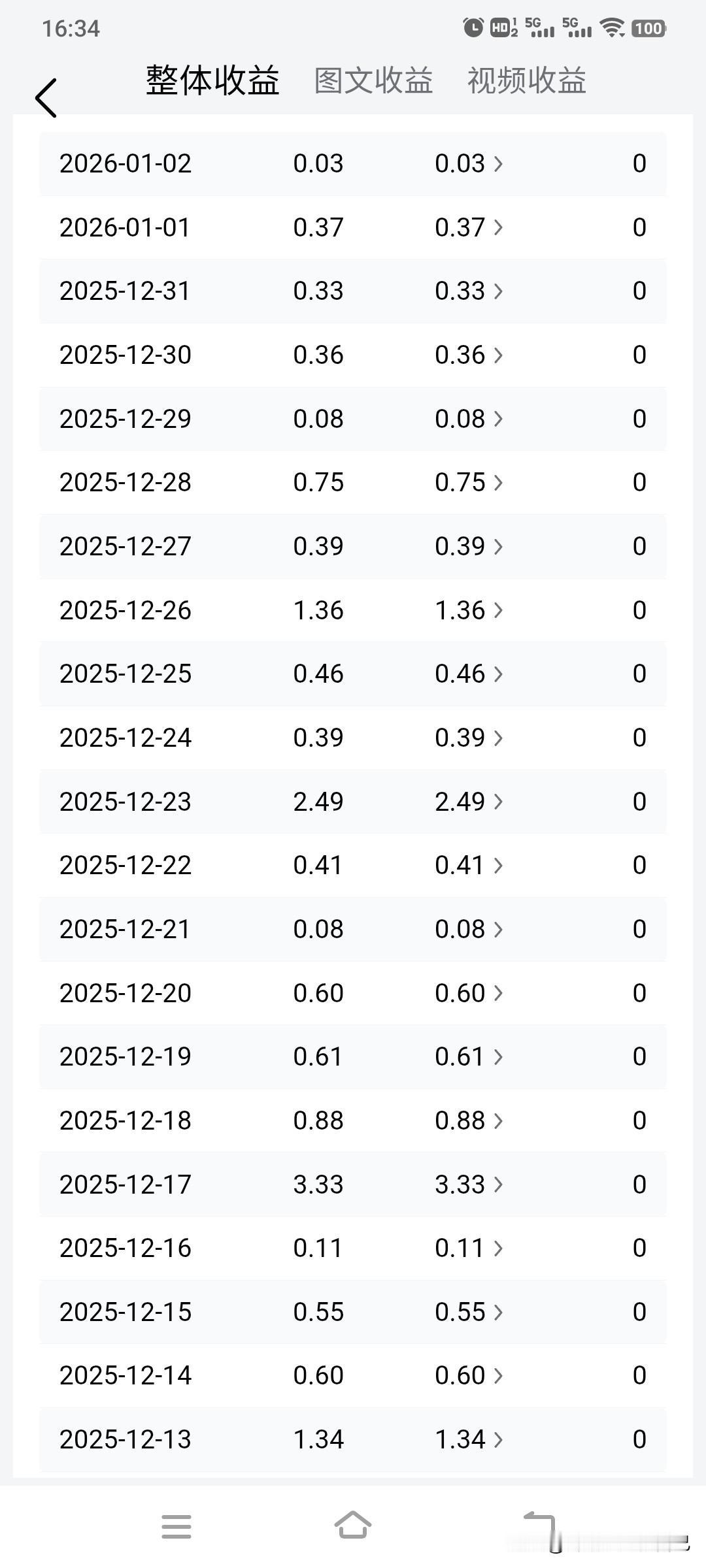This screenshot has height=1568, width=706.
Task: Select the 整体收益 tab
Action: (x=212, y=81)
